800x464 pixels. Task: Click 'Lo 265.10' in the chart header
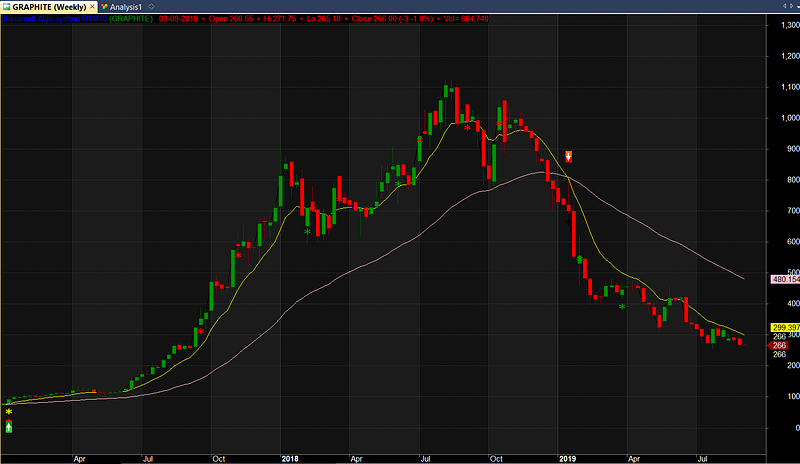click(x=323, y=19)
